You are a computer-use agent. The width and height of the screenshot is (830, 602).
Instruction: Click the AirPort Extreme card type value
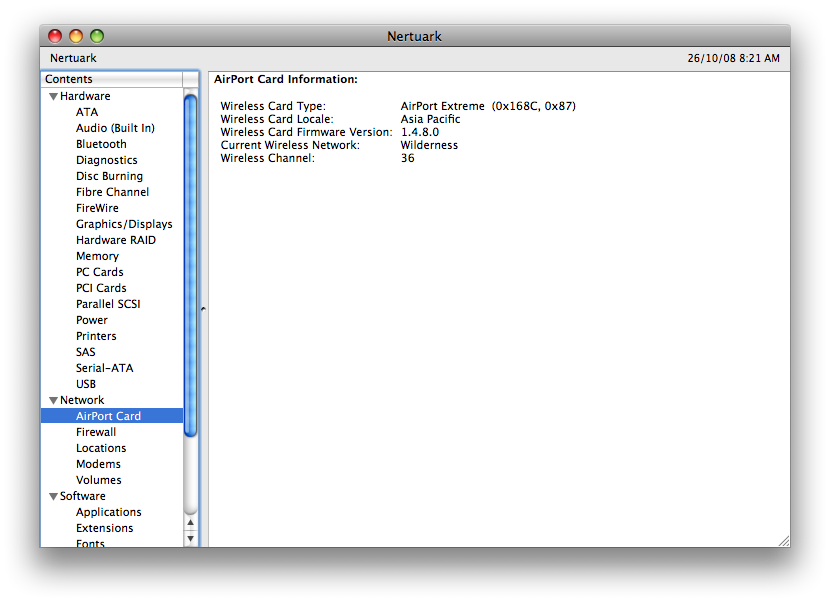click(488, 106)
